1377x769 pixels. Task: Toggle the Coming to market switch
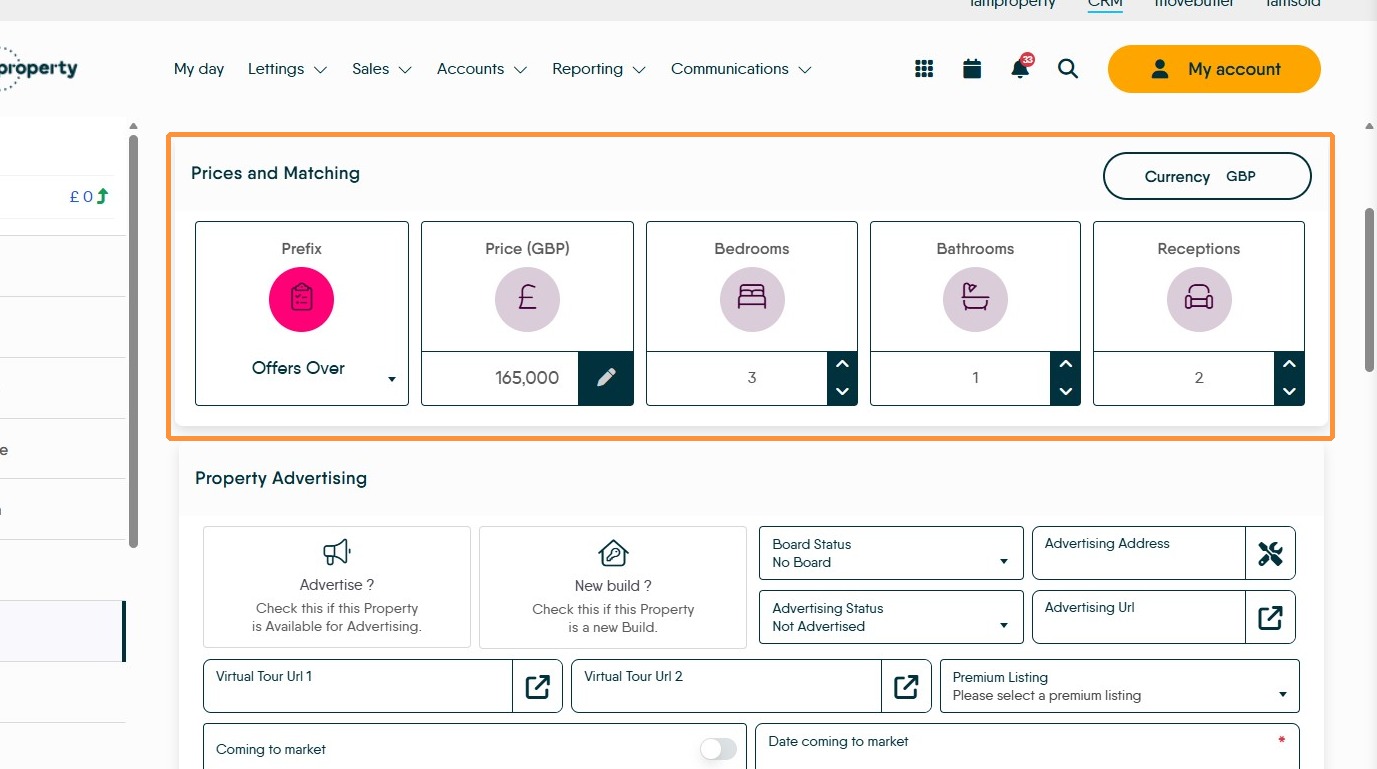[x=718, y=749]
